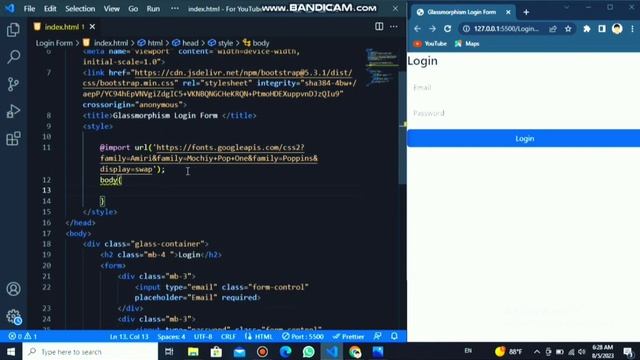The width and height of the screenshot is (640, 360).
Task: Change indentation via Spaces: 4
Action: [171, 337]
